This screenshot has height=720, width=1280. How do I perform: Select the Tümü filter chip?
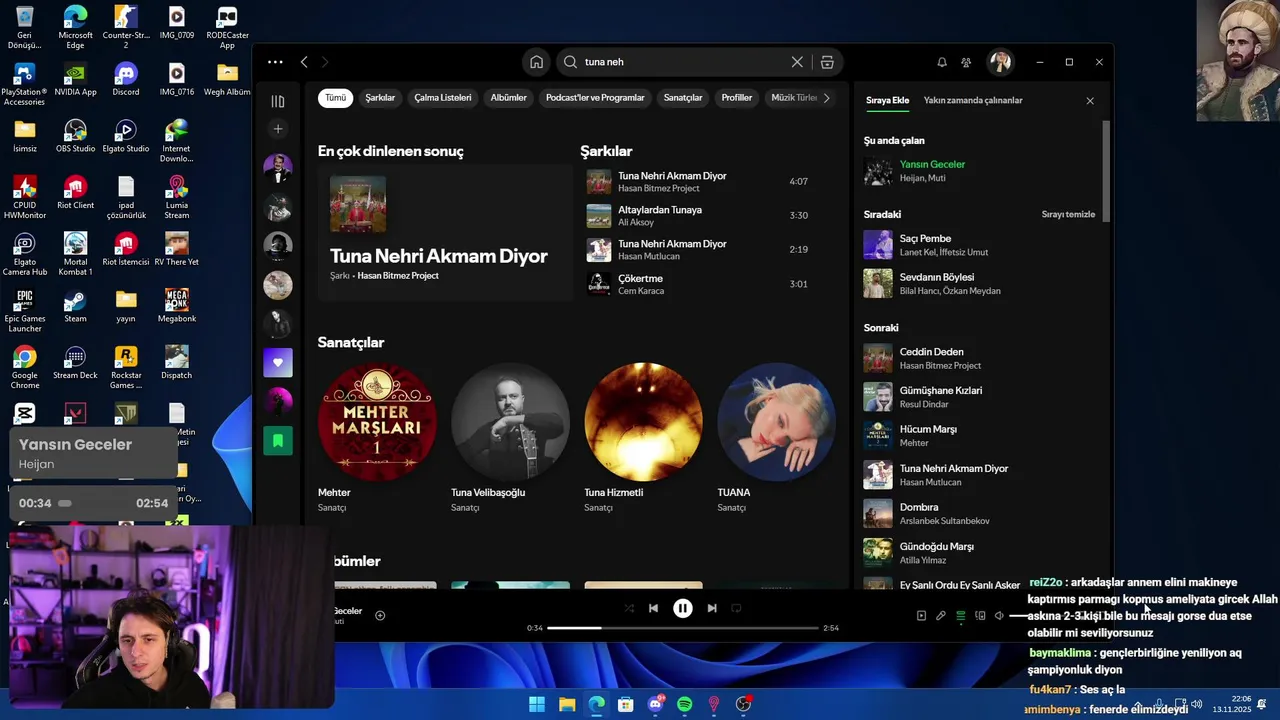(336, 98)
